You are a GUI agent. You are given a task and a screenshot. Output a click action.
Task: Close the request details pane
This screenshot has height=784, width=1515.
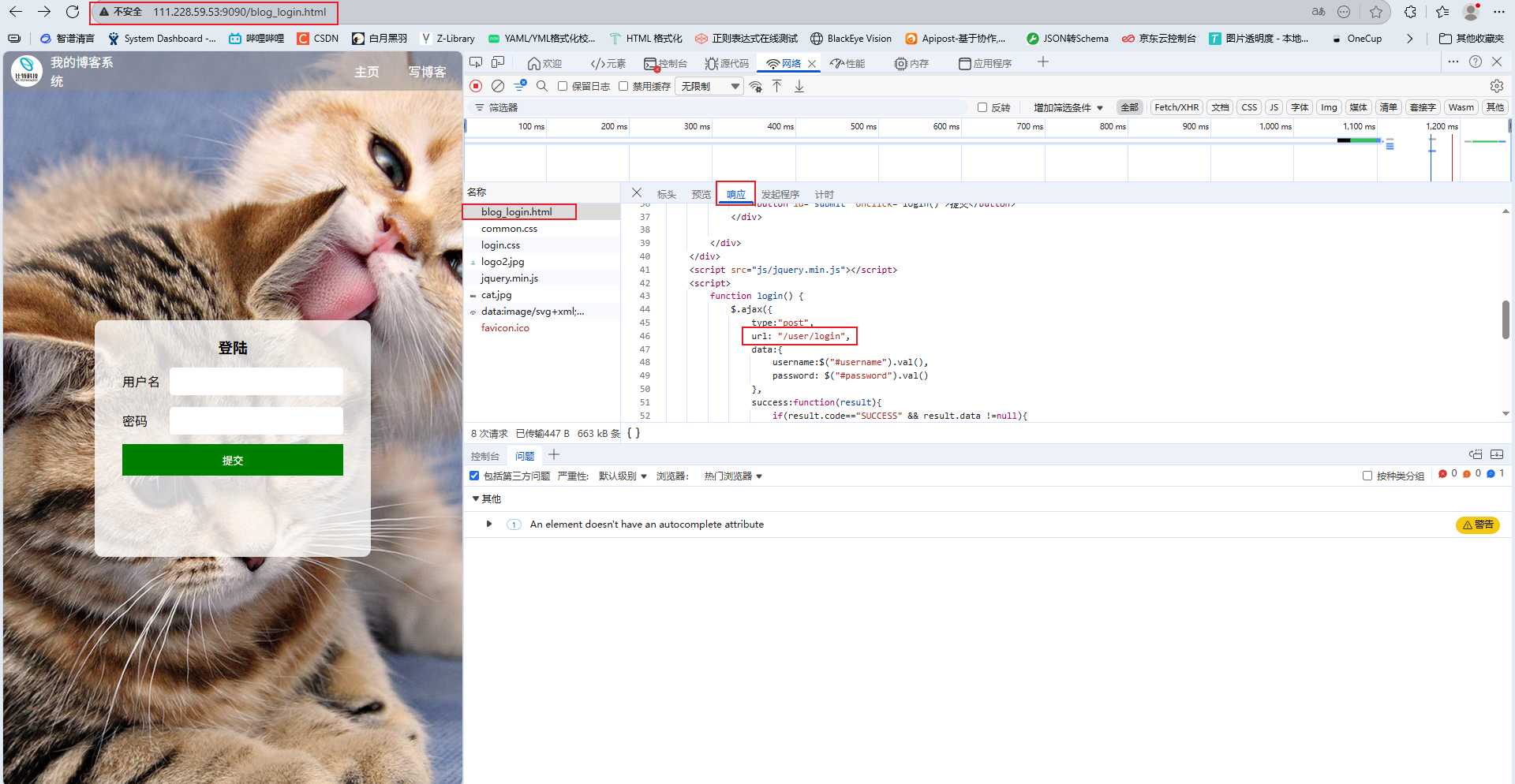[637, 192]
